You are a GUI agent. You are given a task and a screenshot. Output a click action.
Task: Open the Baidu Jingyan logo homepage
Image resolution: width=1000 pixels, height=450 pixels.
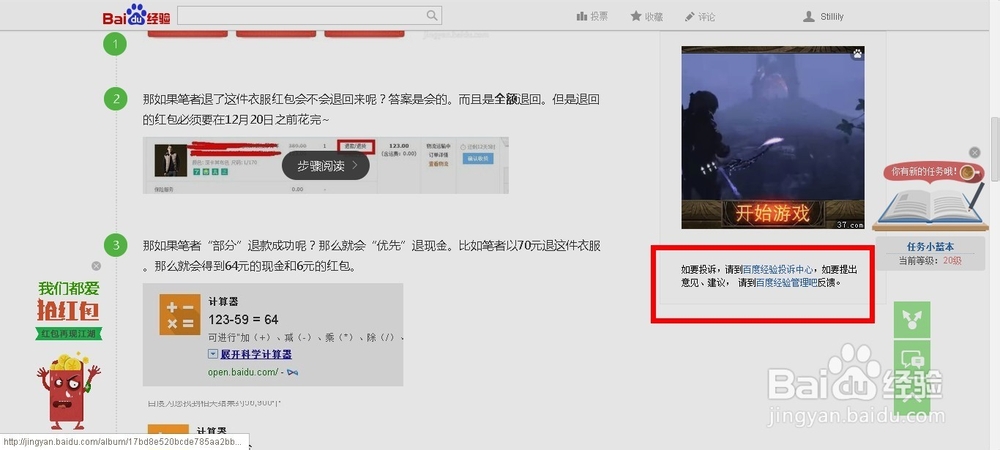click(136, 15)
